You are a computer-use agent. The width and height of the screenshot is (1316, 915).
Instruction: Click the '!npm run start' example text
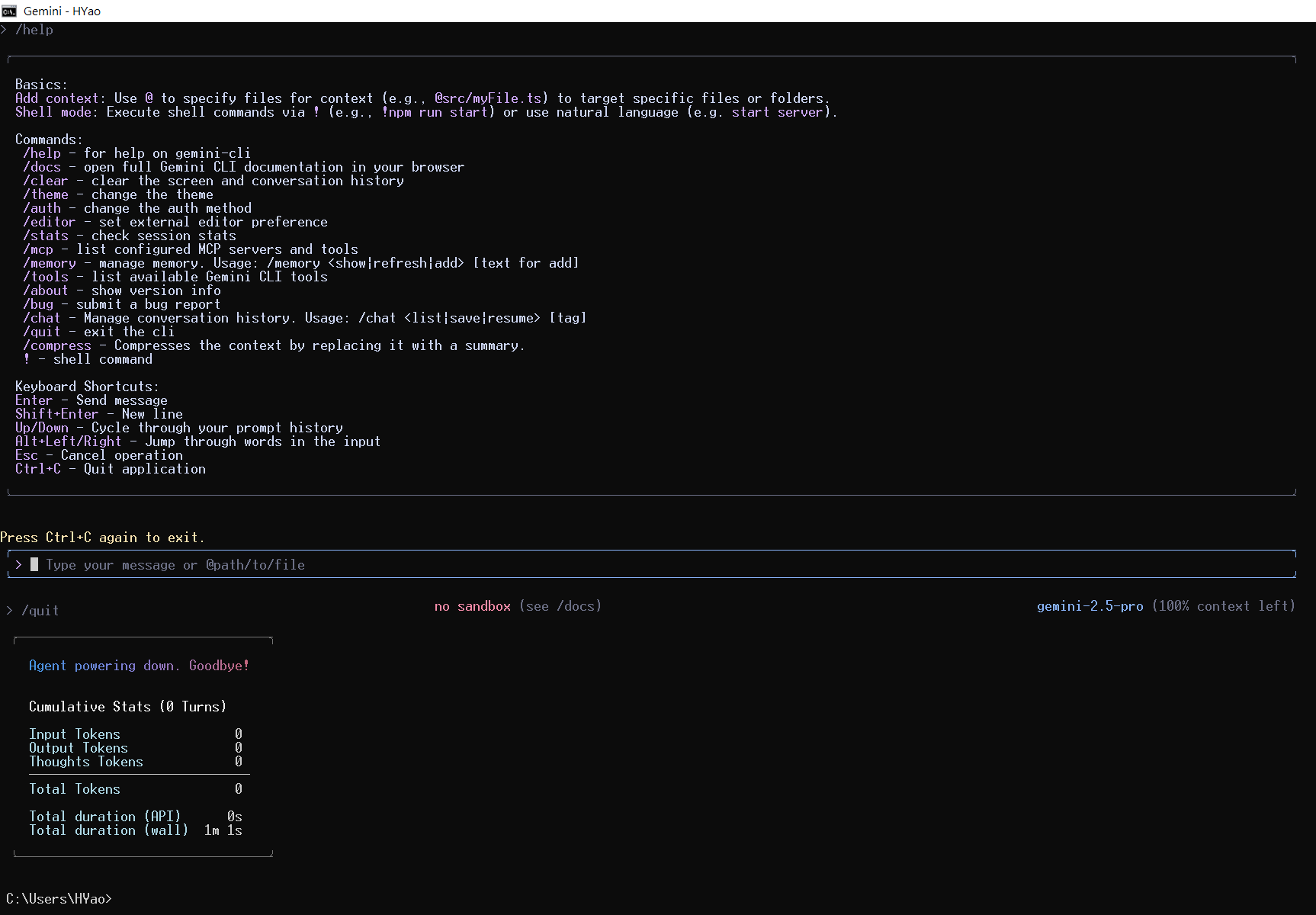tap(435, 112)
